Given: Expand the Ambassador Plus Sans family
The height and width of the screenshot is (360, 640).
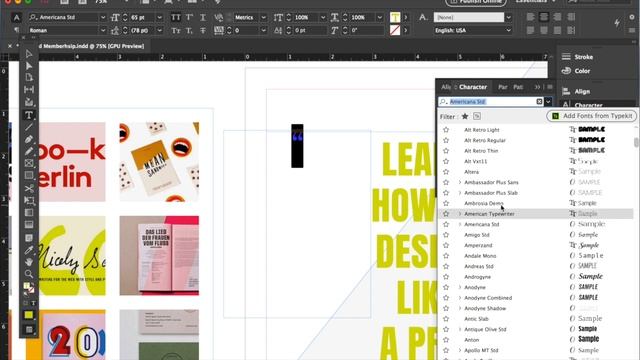Looking at the screenshot, I should pyautogui.click(x=460, y=182).
